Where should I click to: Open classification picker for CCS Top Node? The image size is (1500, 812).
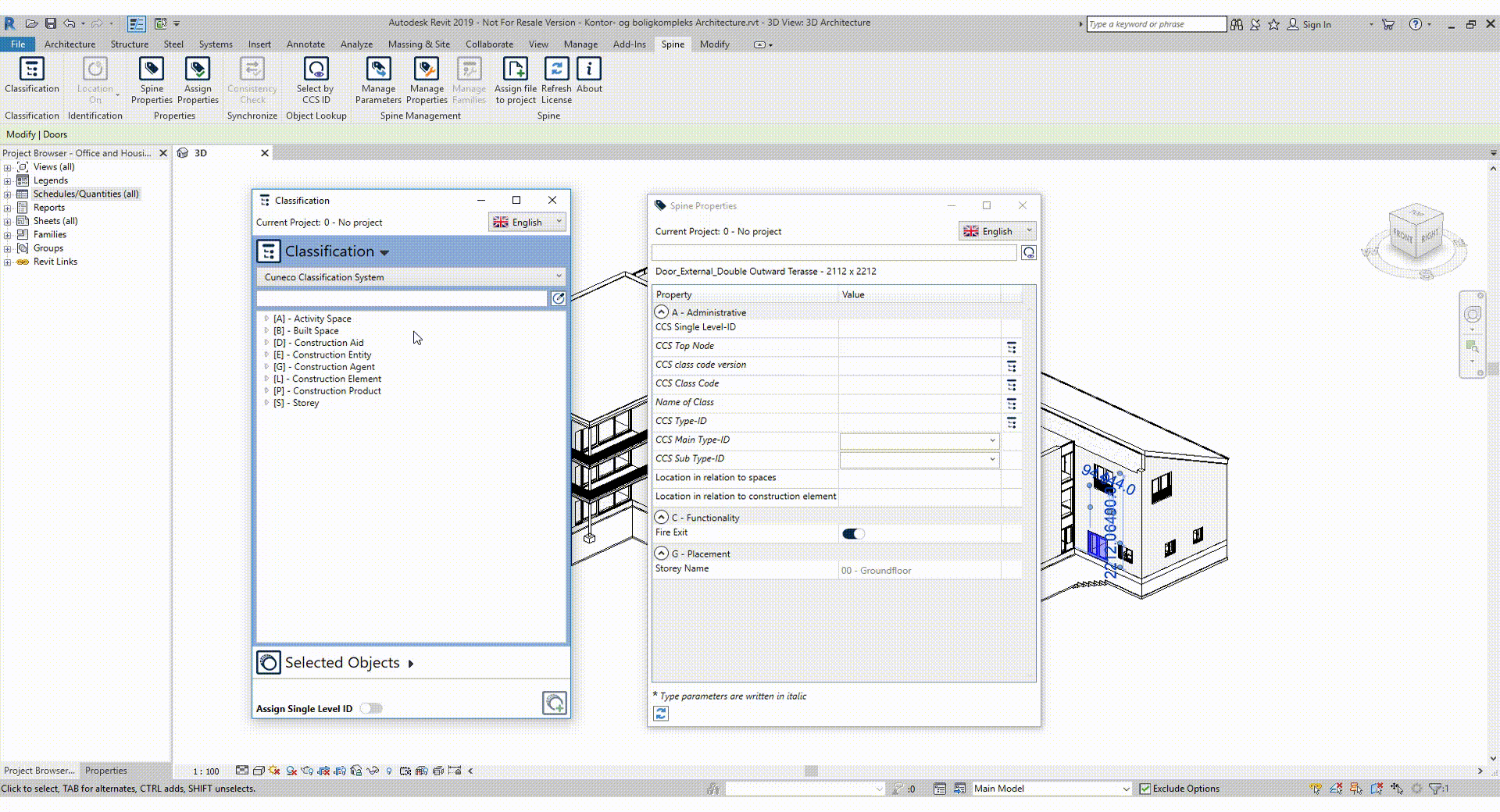tap(1012, 347)
